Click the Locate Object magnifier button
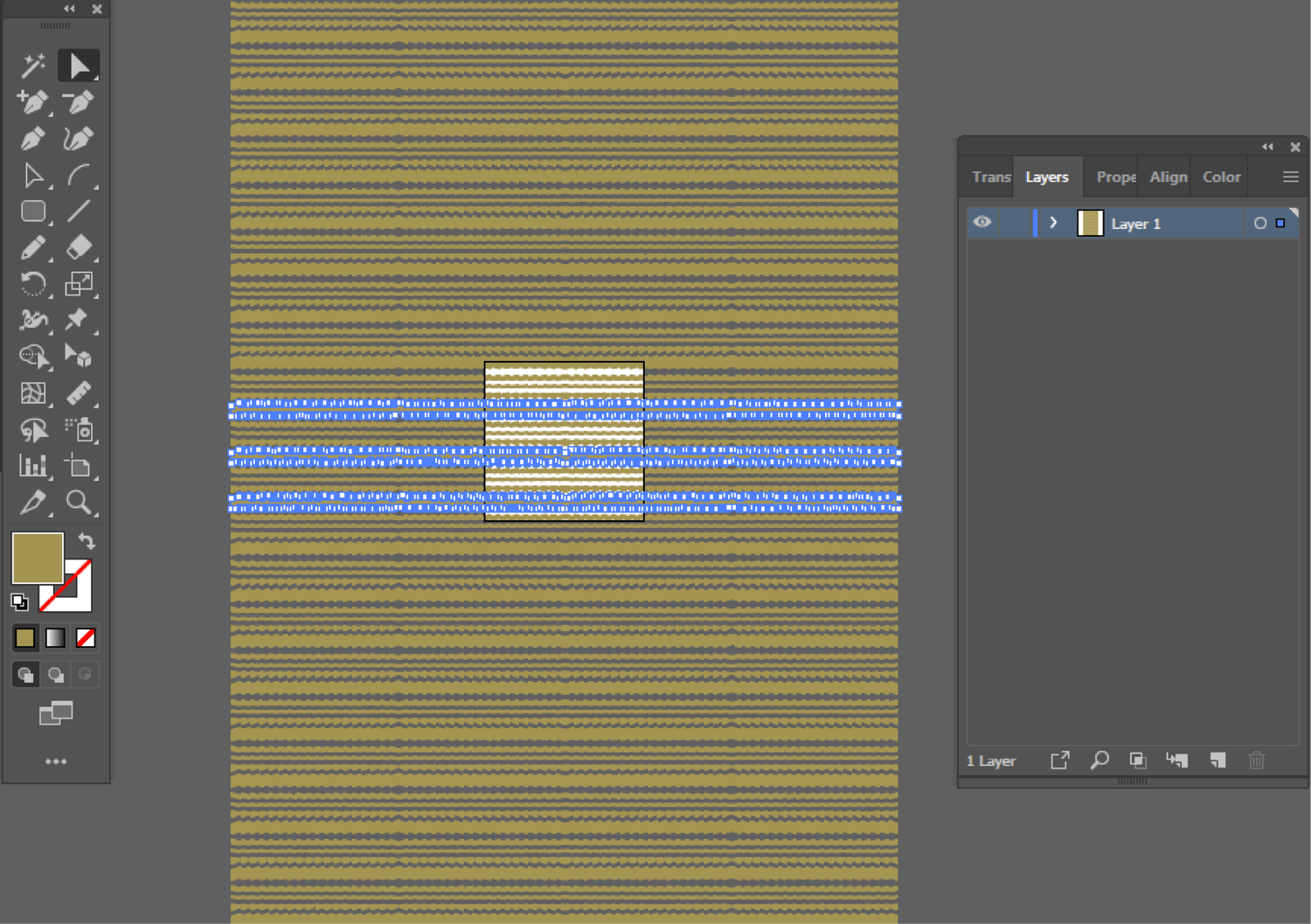This screenshot has height=924, width=1311. 1099,761
